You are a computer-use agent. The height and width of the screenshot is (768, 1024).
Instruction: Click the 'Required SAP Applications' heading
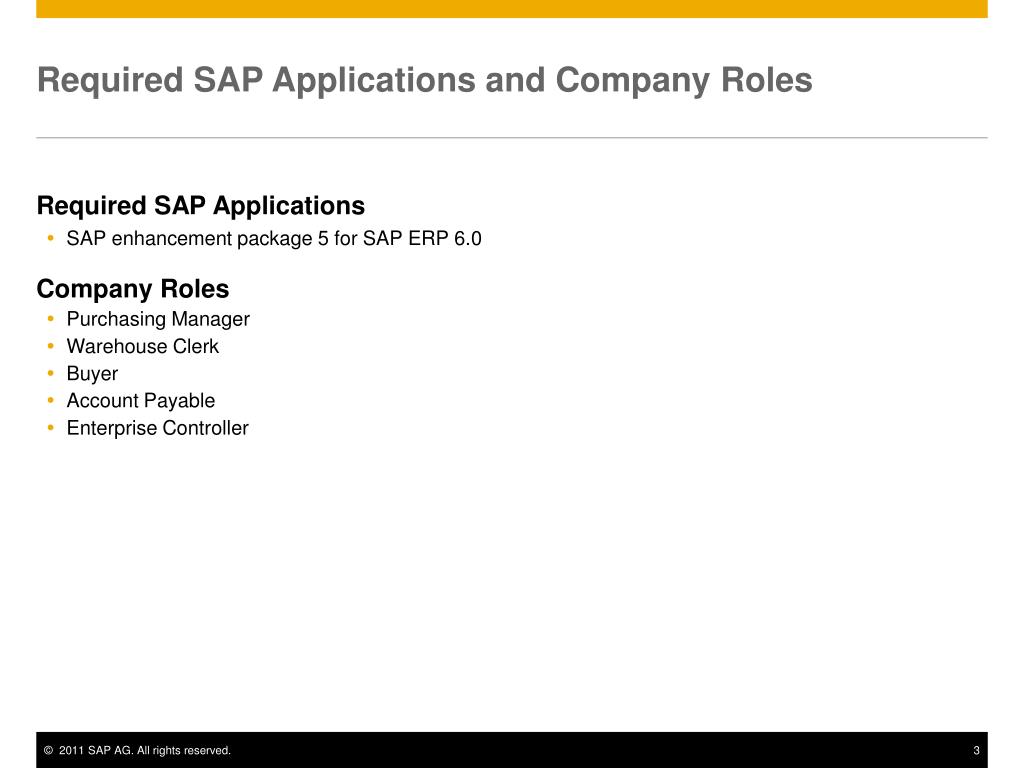[200, 206]
